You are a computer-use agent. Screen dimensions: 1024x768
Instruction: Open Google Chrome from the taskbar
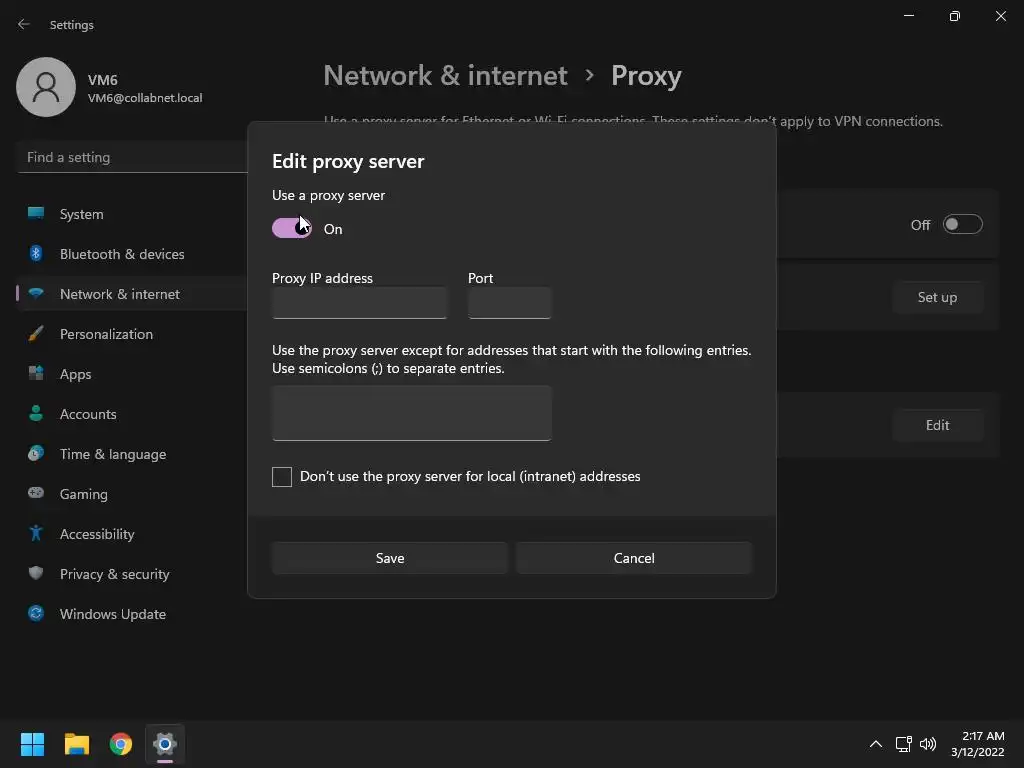pyautogui.click(x=121, y=744)
